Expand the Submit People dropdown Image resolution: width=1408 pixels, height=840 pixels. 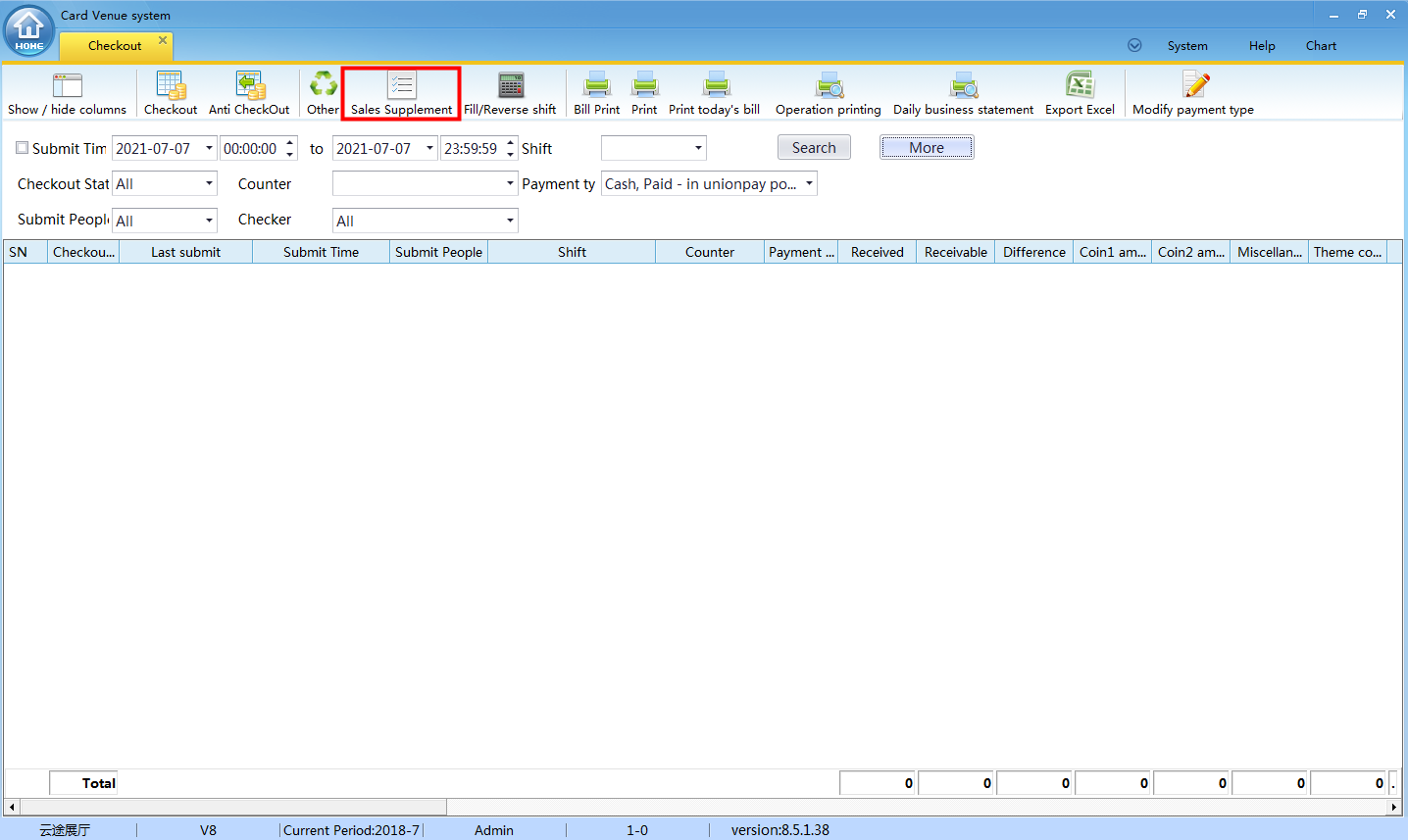tap(209, 221)
